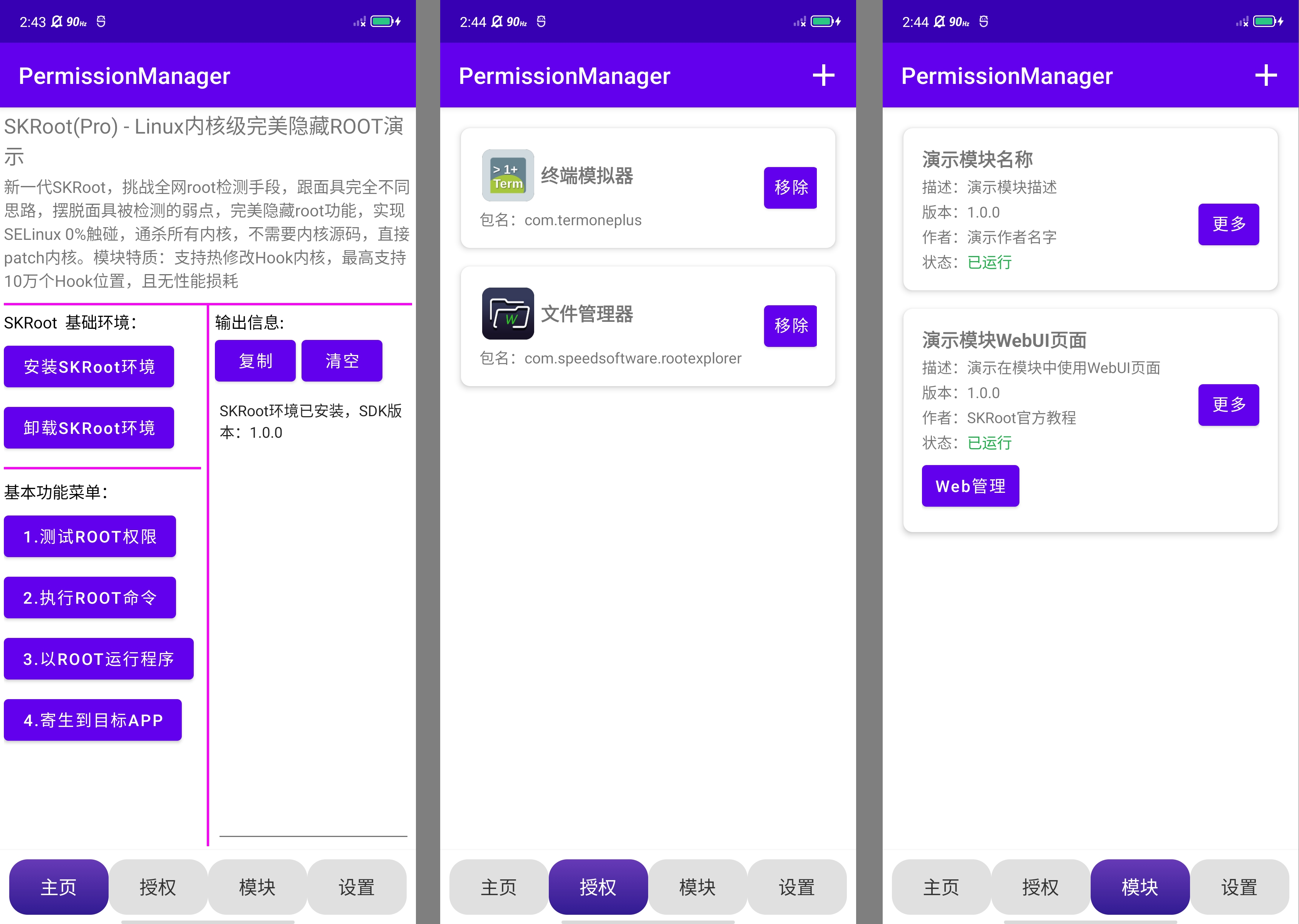This screenshot has height=924, width=1299.
Task: Tap the muted bell icon in first status bar
Action: point(56,22)
